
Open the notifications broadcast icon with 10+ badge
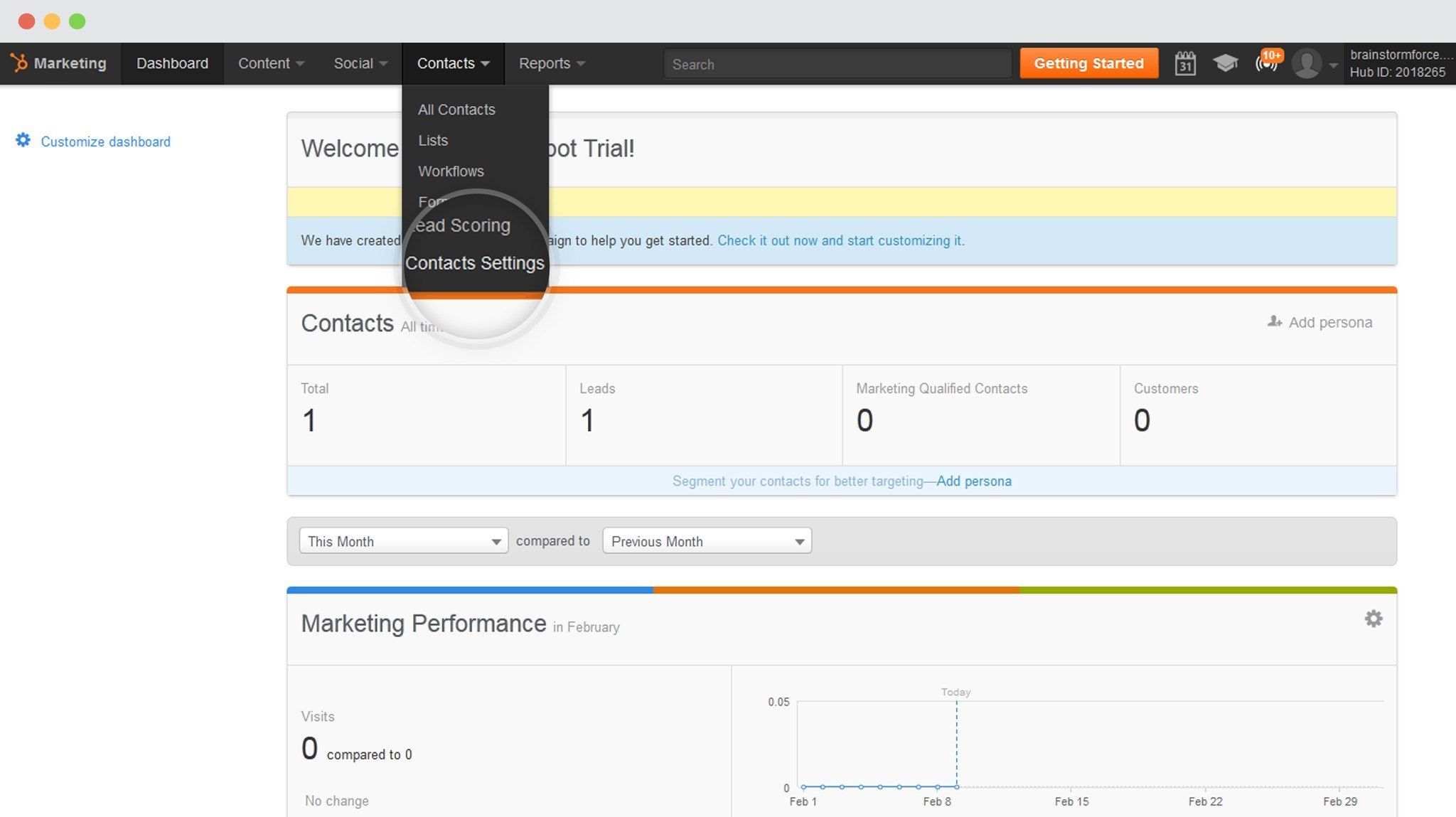(x=1268, y=62)
